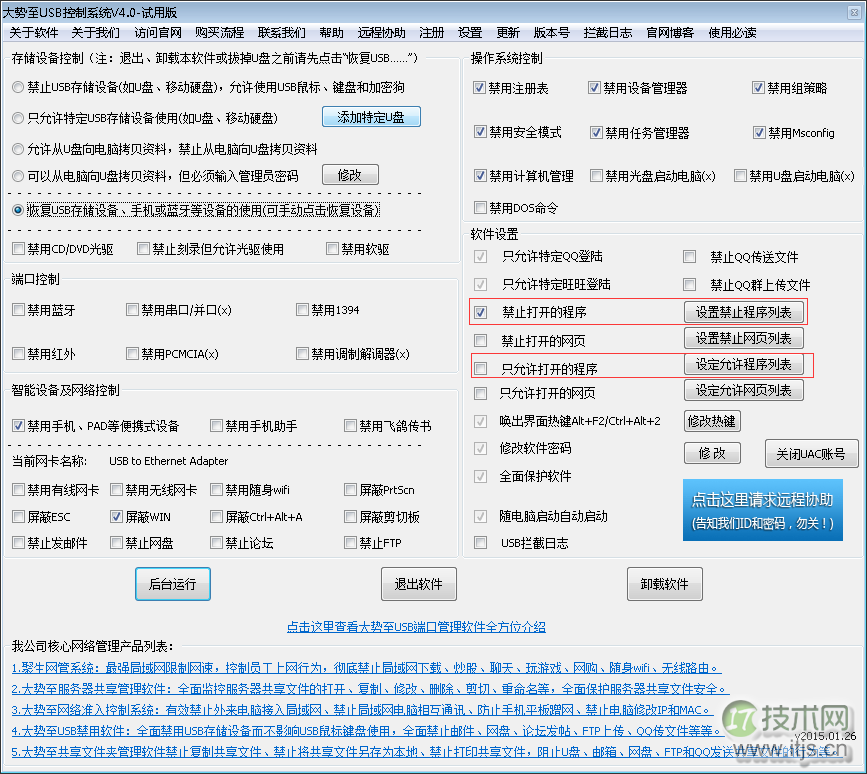
Task: Click the 注册 registration icon
Action: tap(431, 32)
